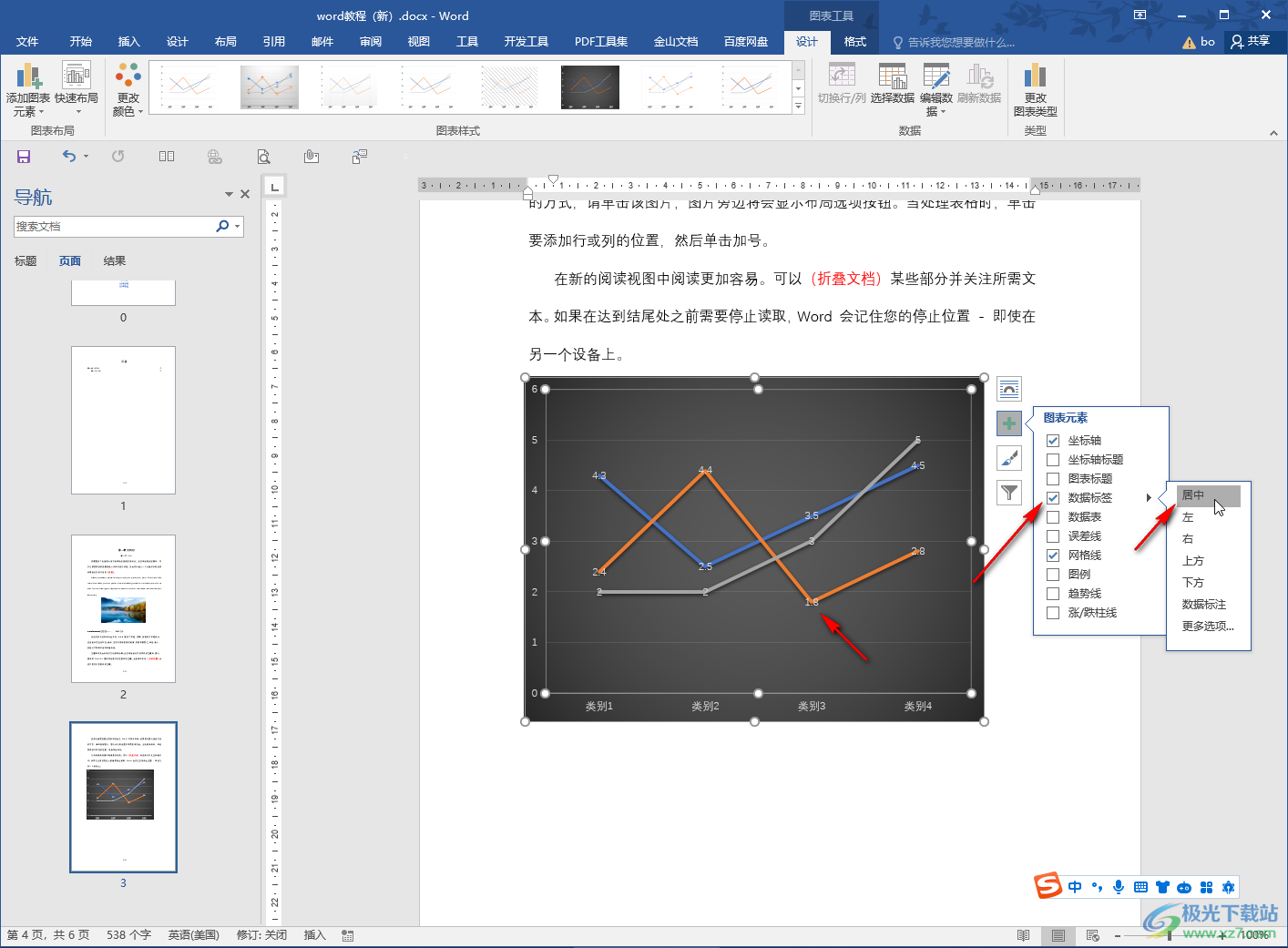This screenshot has width=1288, height=948.
Task: Click Change Chart Type (更改图表类型)
Action: [x=1036, y=90]
